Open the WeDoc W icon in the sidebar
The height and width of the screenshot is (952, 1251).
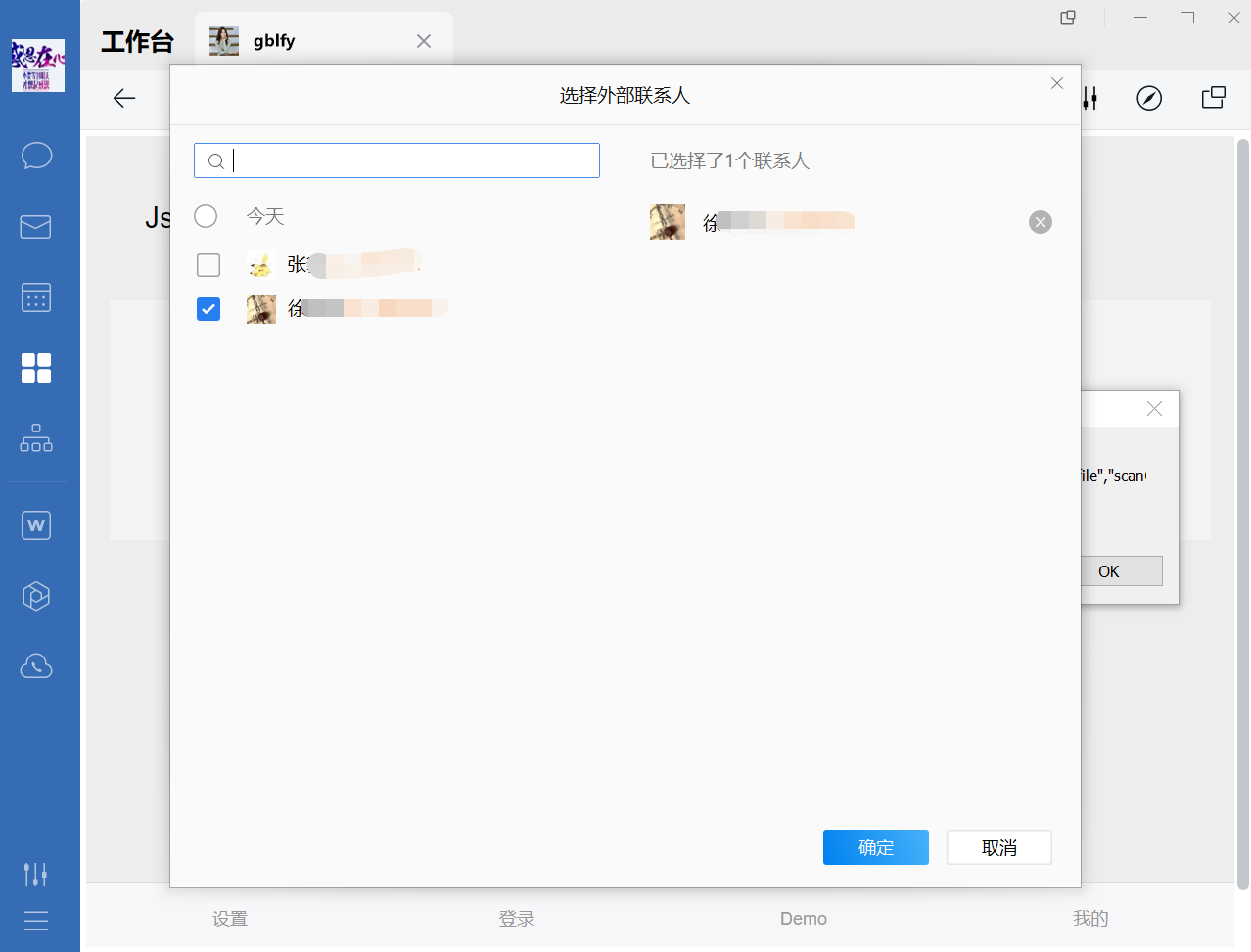[x=36, y=525]
